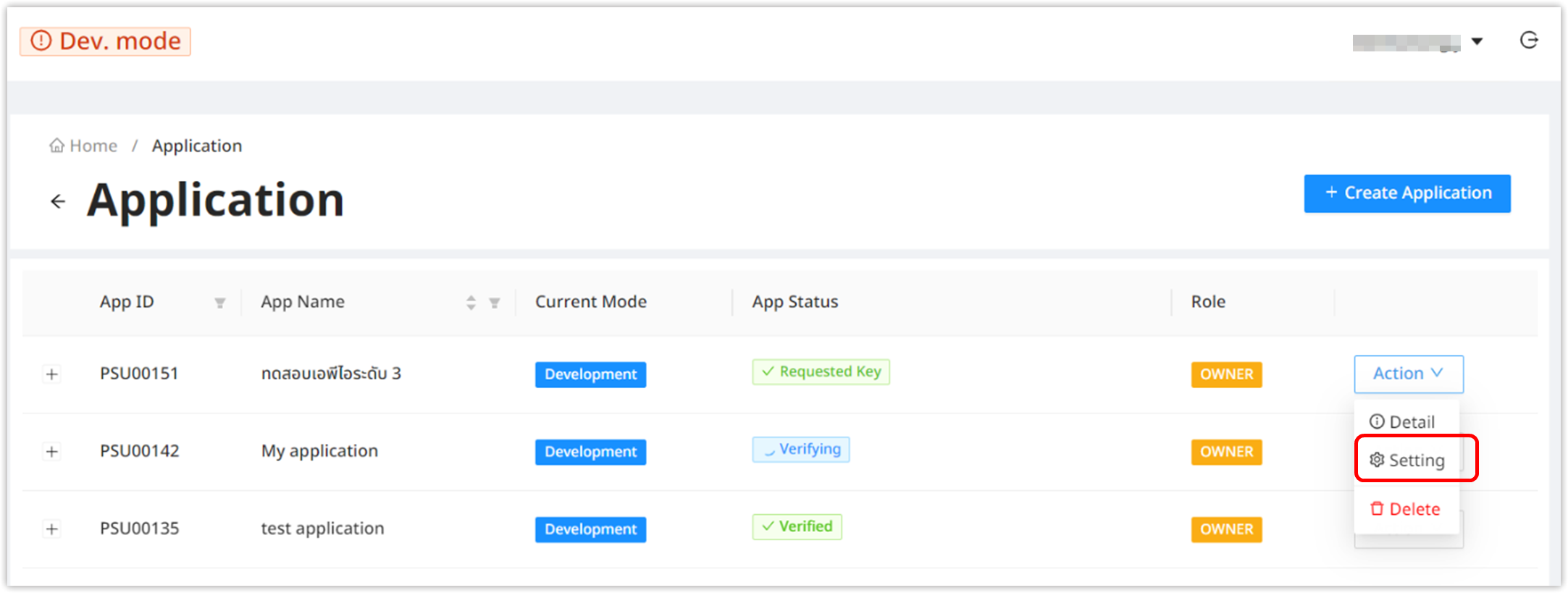Select Setting from the Action menu
The image size is (1568, 593).
click(1407, 460)
